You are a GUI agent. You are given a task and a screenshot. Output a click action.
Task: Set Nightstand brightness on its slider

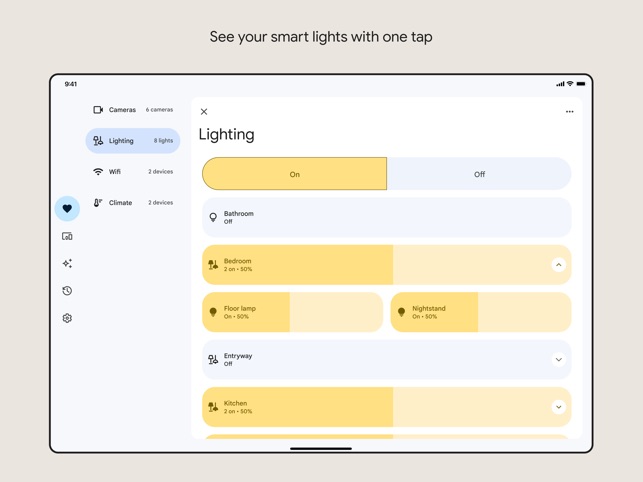point(481,312)
